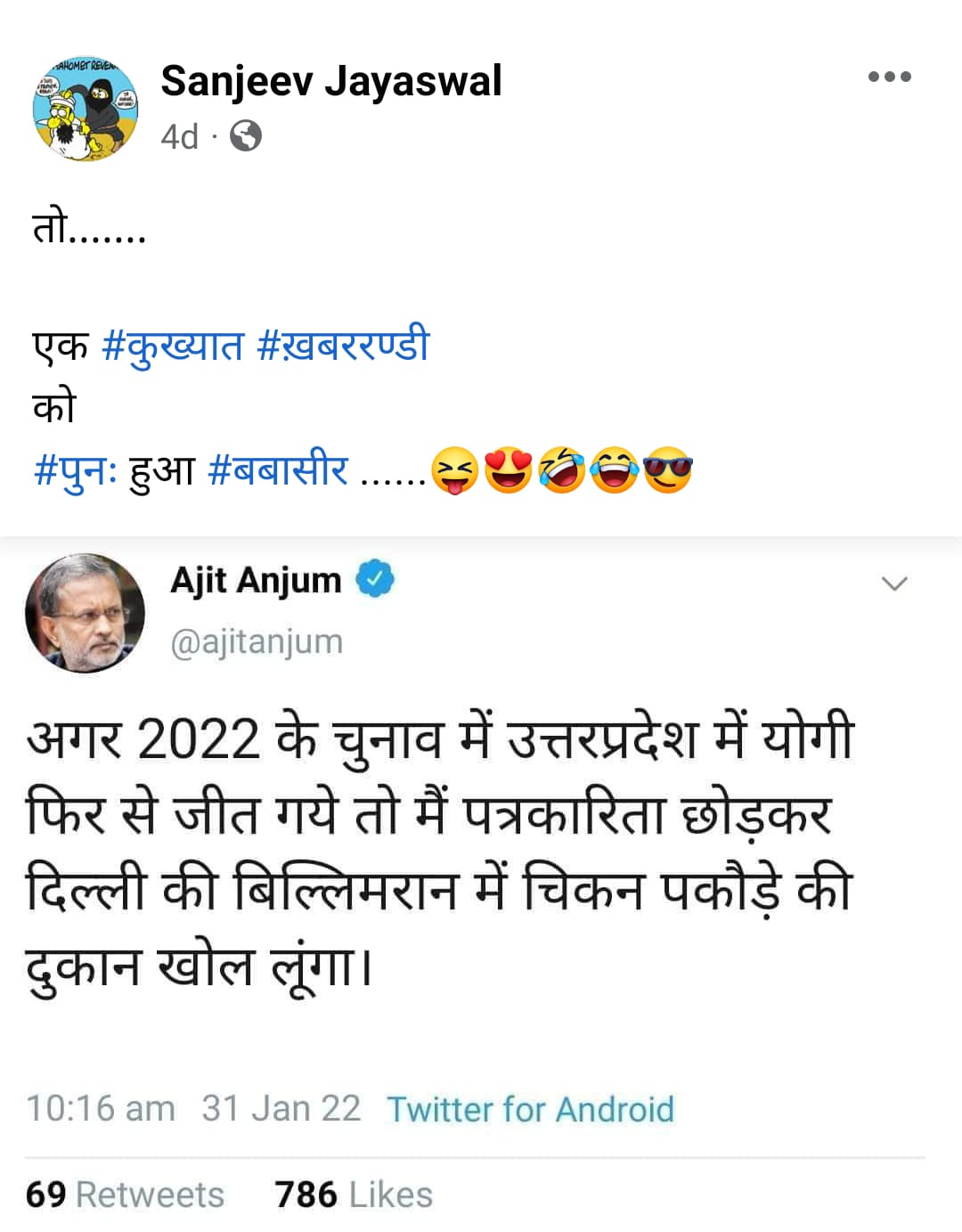Open the @ajitanjum handle
This screenshot has height=1232, width=962.
[x=257, y=641]
